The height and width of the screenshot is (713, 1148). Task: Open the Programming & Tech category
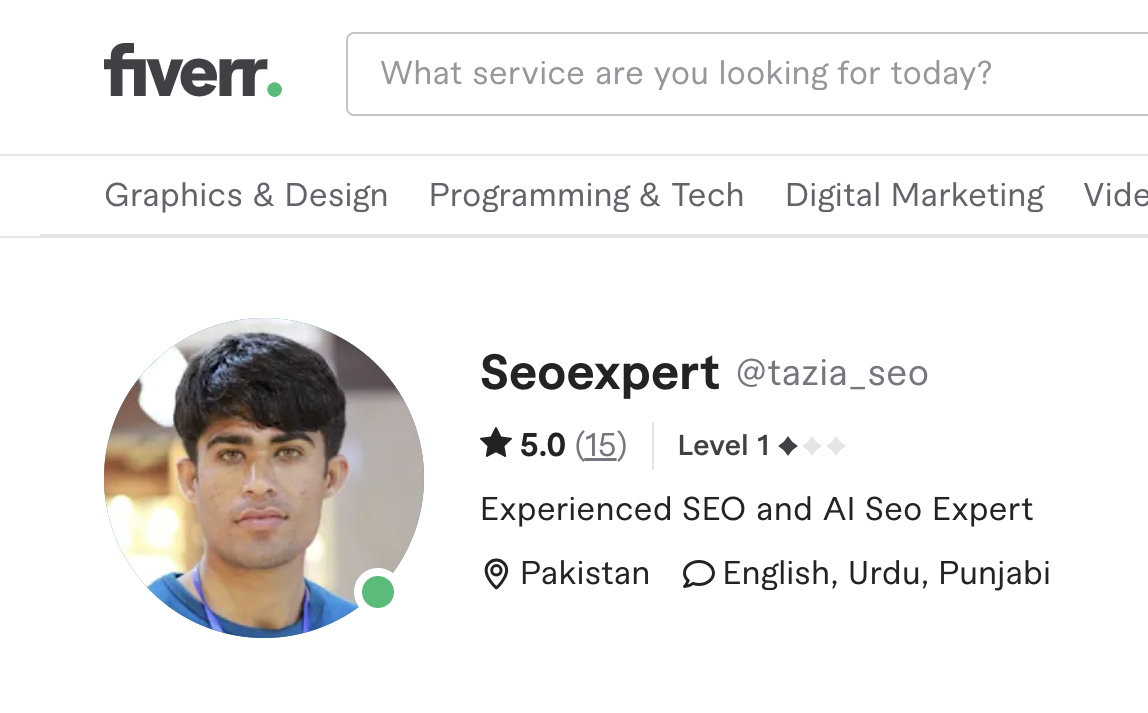(586, 195)
